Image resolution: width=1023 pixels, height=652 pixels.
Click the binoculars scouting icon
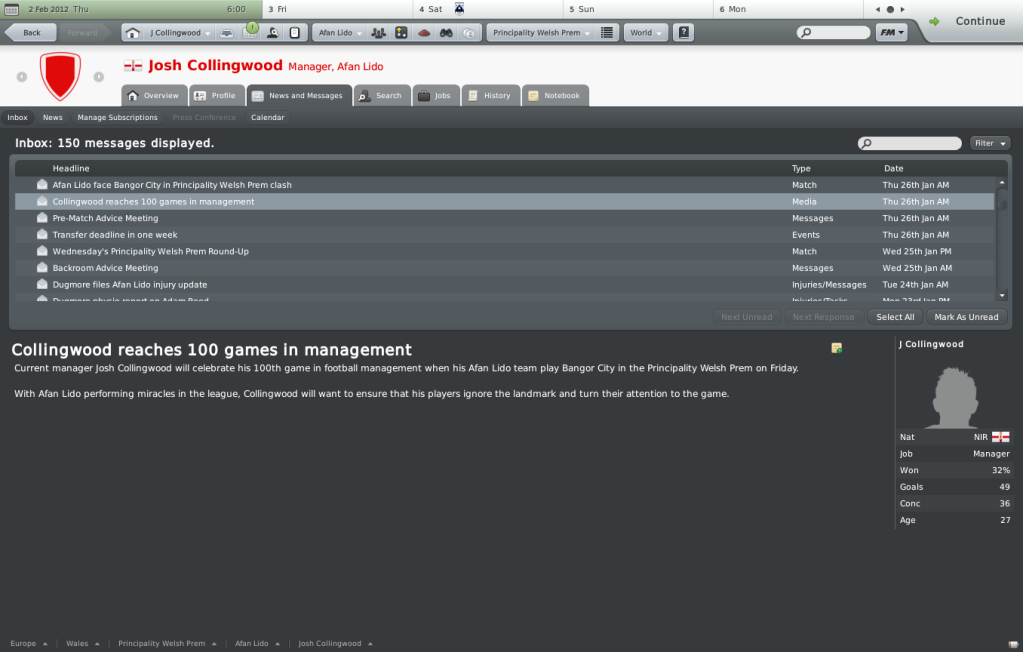[x=446, y=33]
